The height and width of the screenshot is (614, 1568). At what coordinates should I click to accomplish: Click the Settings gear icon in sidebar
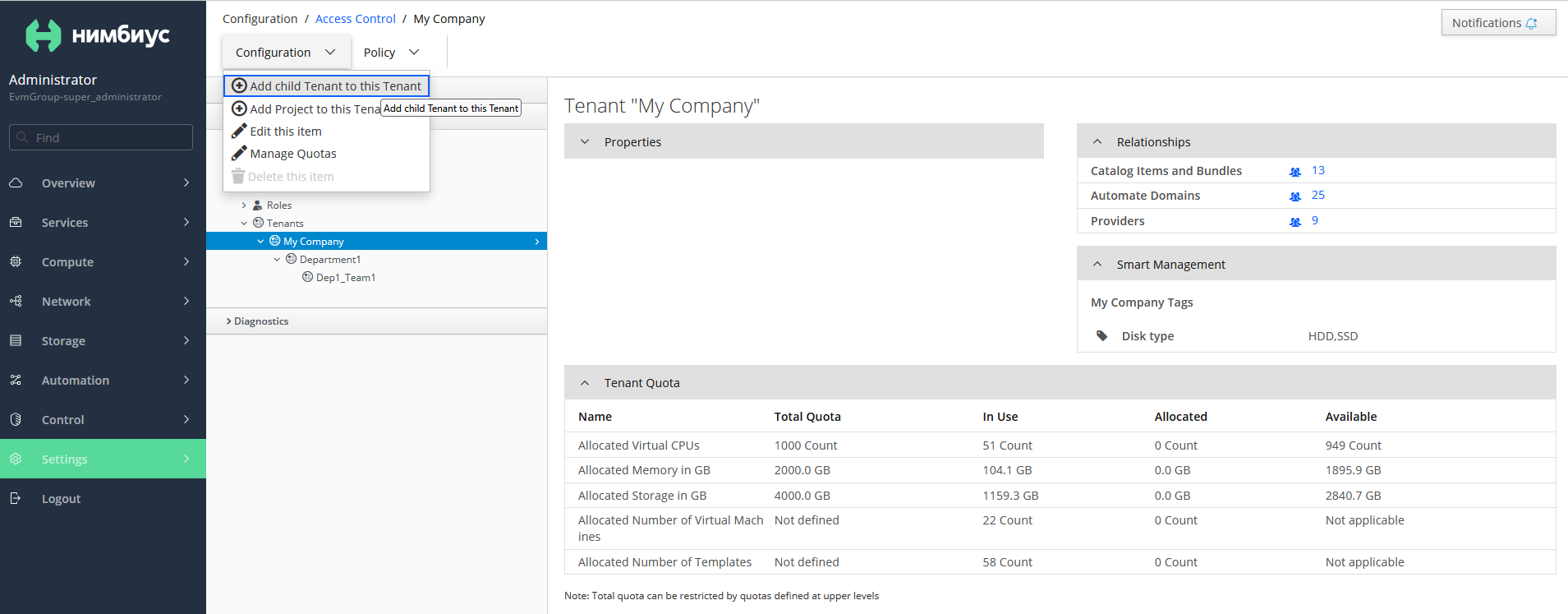[x=16, y=459]
